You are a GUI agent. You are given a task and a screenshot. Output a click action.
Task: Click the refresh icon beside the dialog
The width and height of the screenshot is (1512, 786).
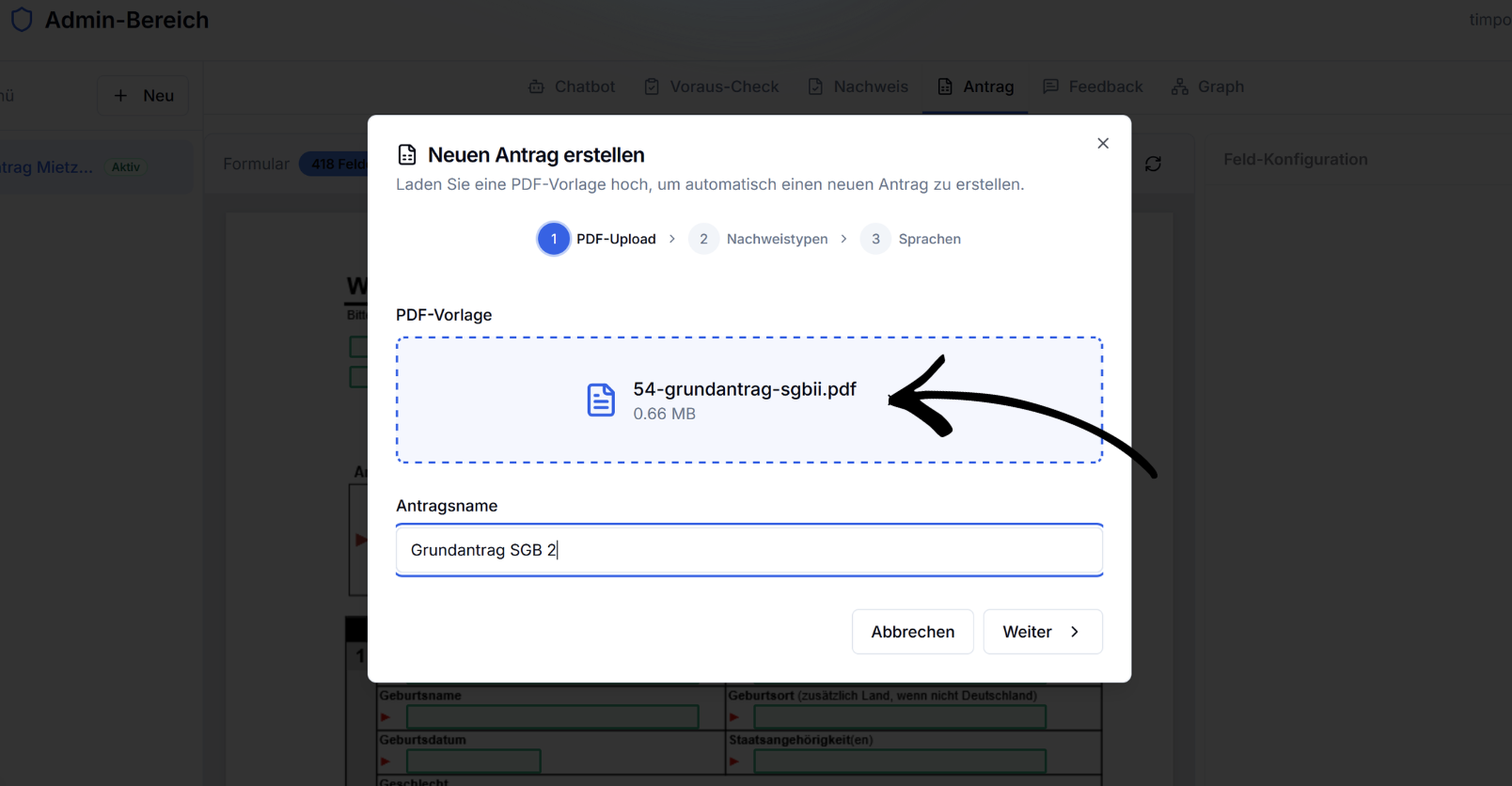coord(1153,164)
